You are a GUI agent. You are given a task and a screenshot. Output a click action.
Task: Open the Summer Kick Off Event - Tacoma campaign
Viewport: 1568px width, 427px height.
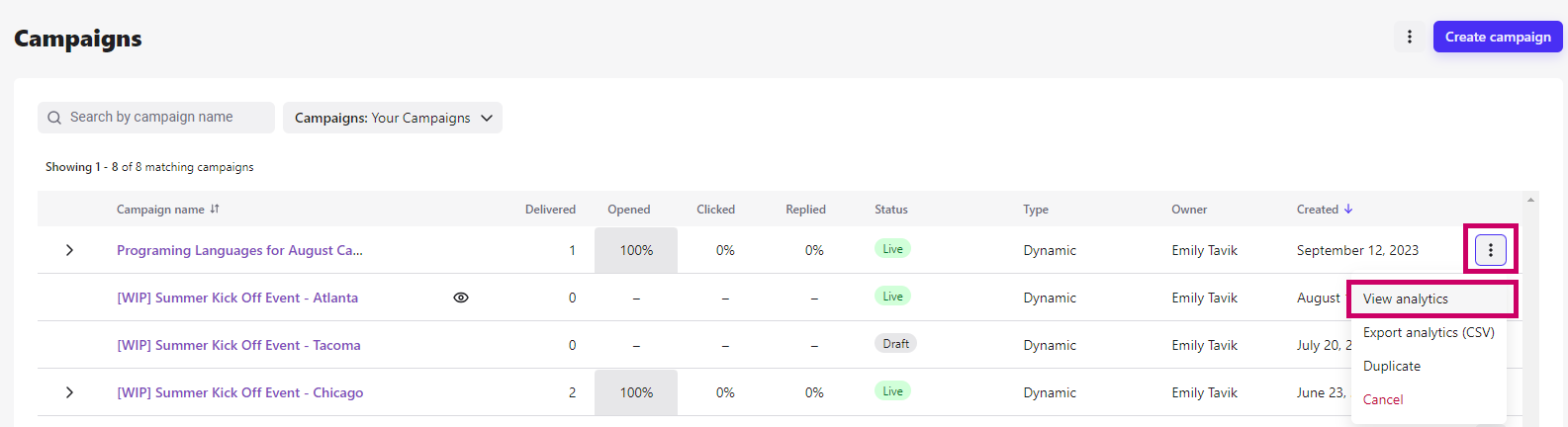tap(238, 345)
